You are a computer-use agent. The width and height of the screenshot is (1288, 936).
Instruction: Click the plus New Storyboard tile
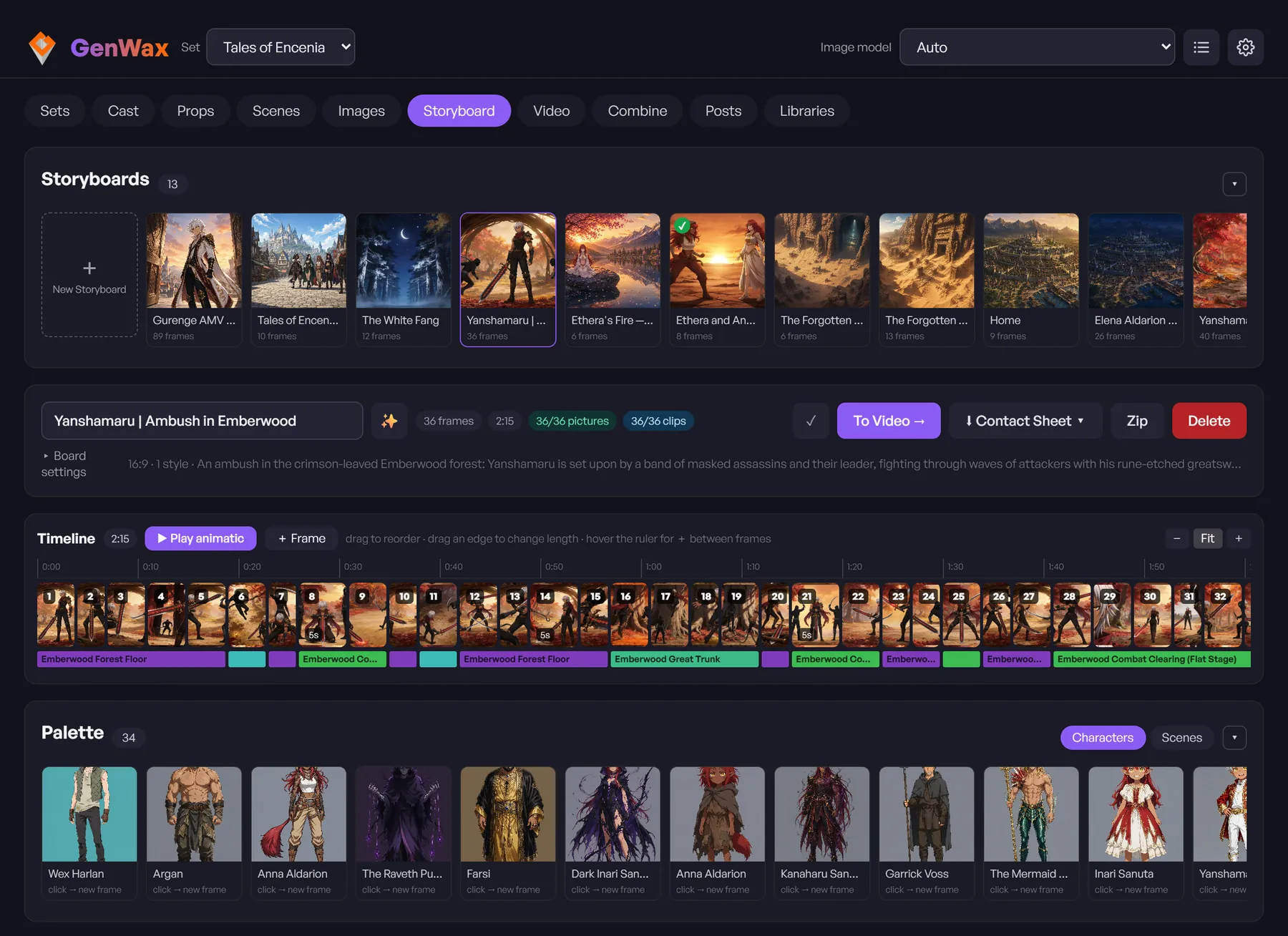click(x=89, y=275)
